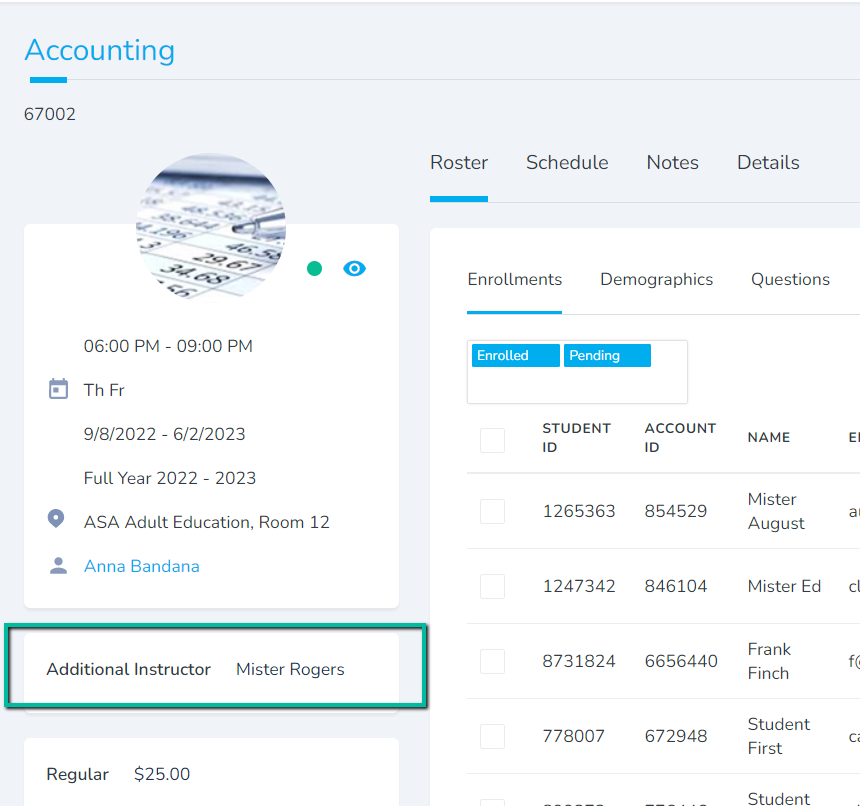Click the location pin icon
The width and height of the screenshot is (860, 806).
click(x=57, y=520)
